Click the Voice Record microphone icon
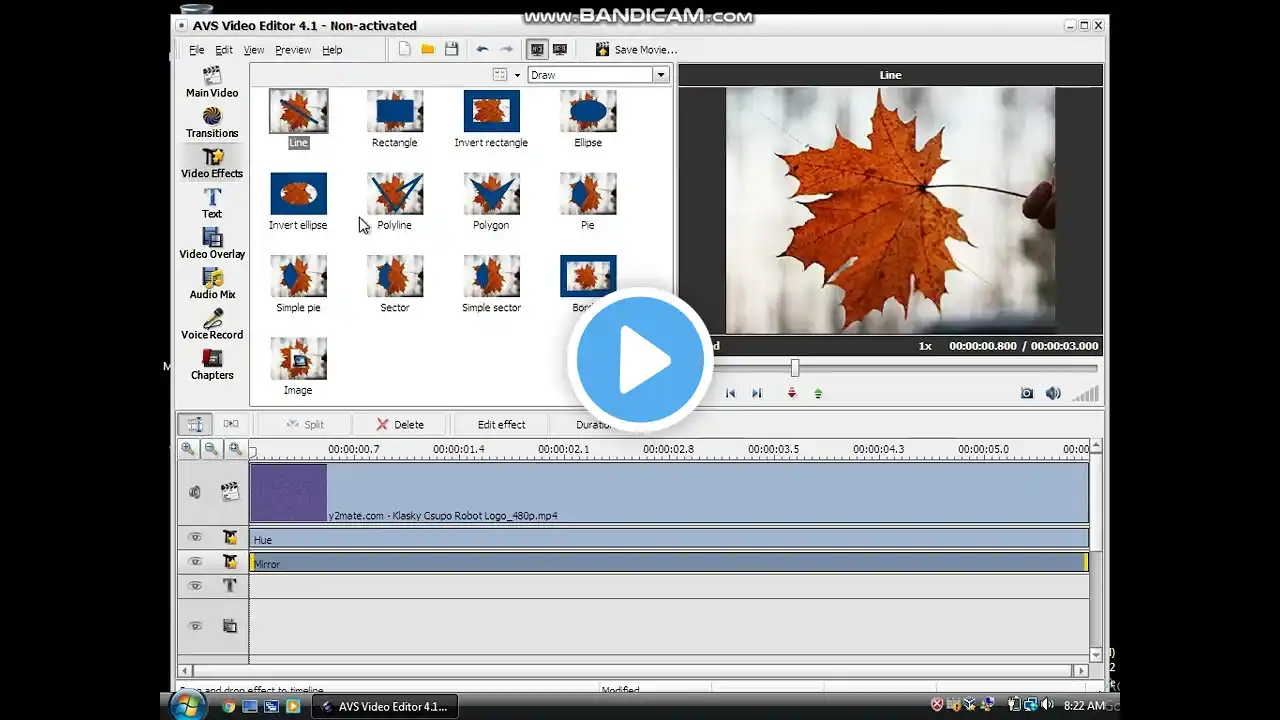This screenshot has width=1280, height=720. tap(212, 320)
